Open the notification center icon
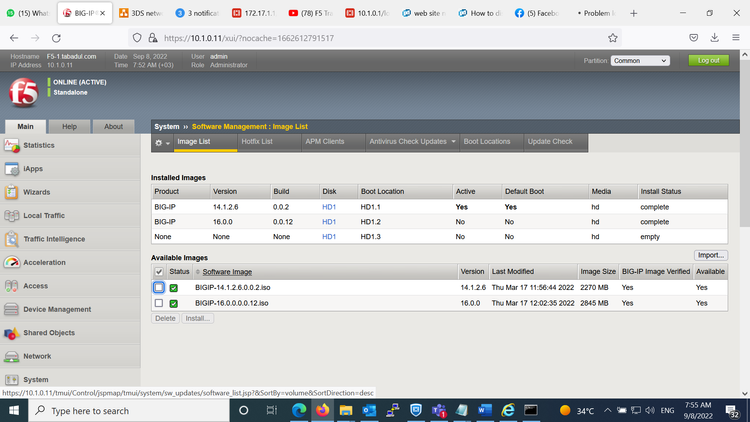Viewport: 750px width, 422px height. (x=732, y=411)
